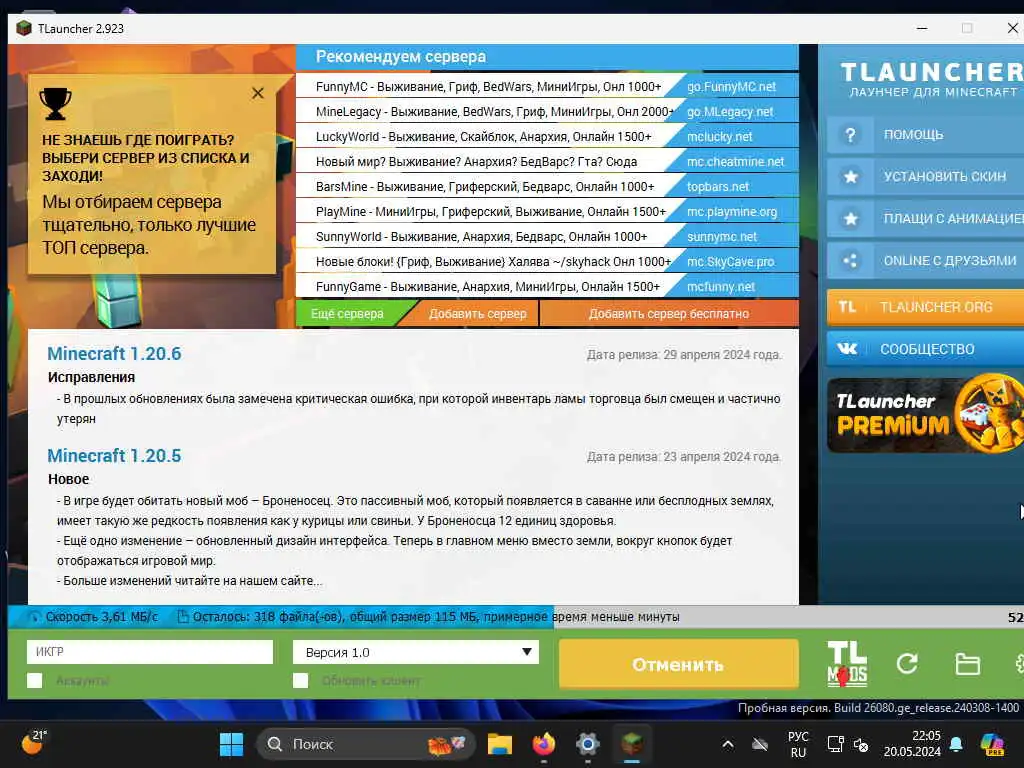Close the yellow server tip popup
1024x768 pixels.
[x=258, y=93]
